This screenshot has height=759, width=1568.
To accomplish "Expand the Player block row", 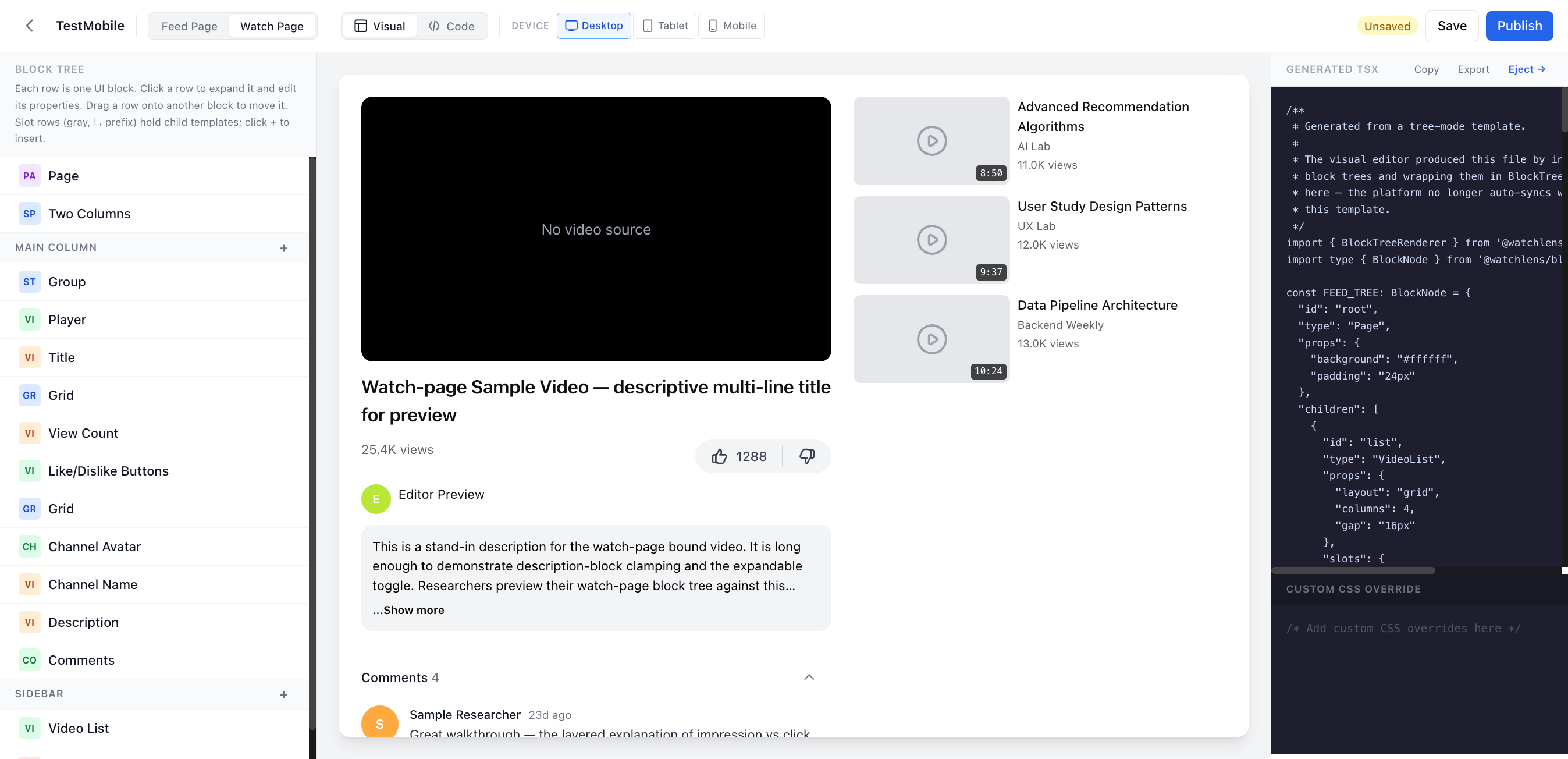I will [x=155, y=320].
